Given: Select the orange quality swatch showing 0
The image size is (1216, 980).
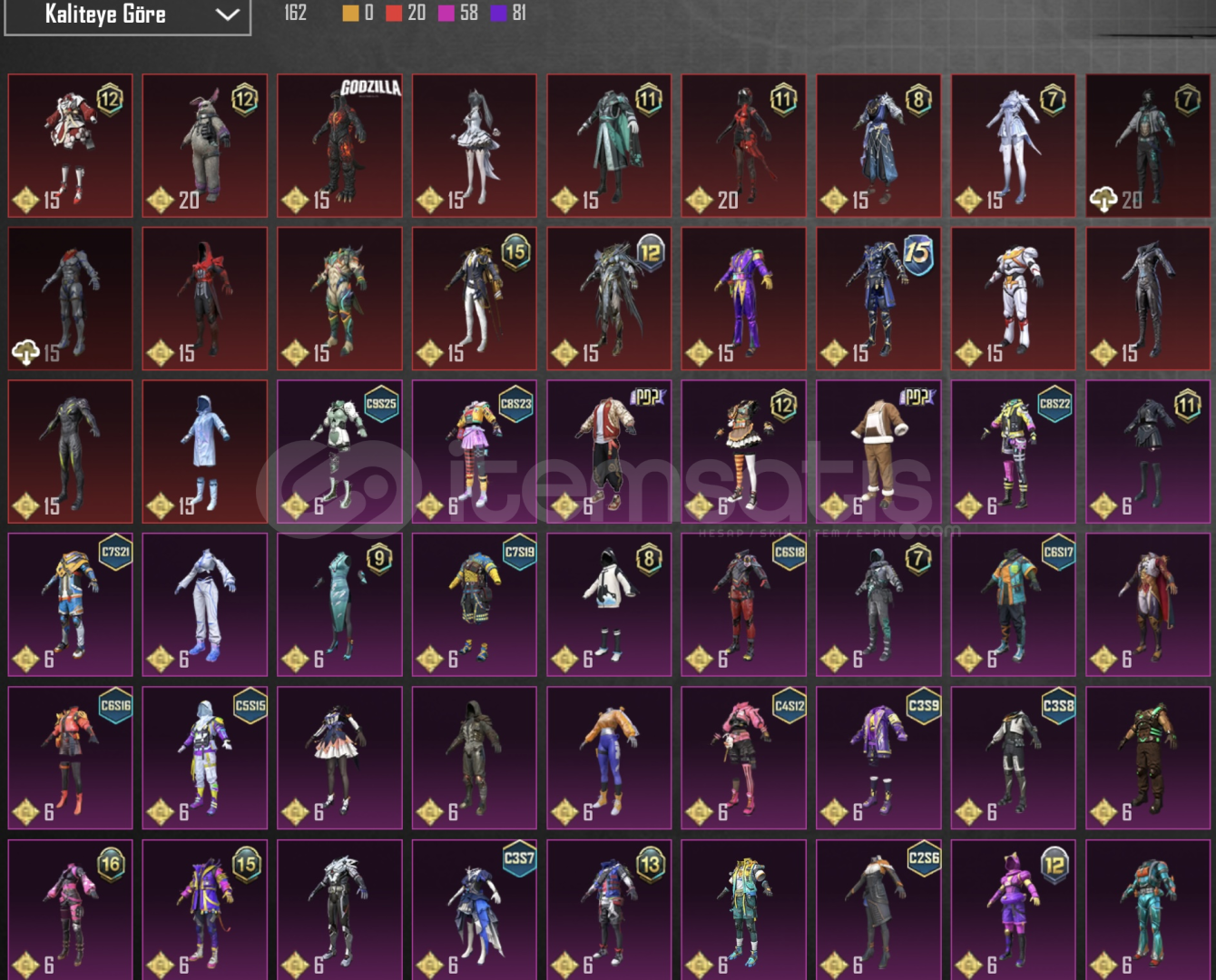Looking at the screenshot, I should click(350, 13).
